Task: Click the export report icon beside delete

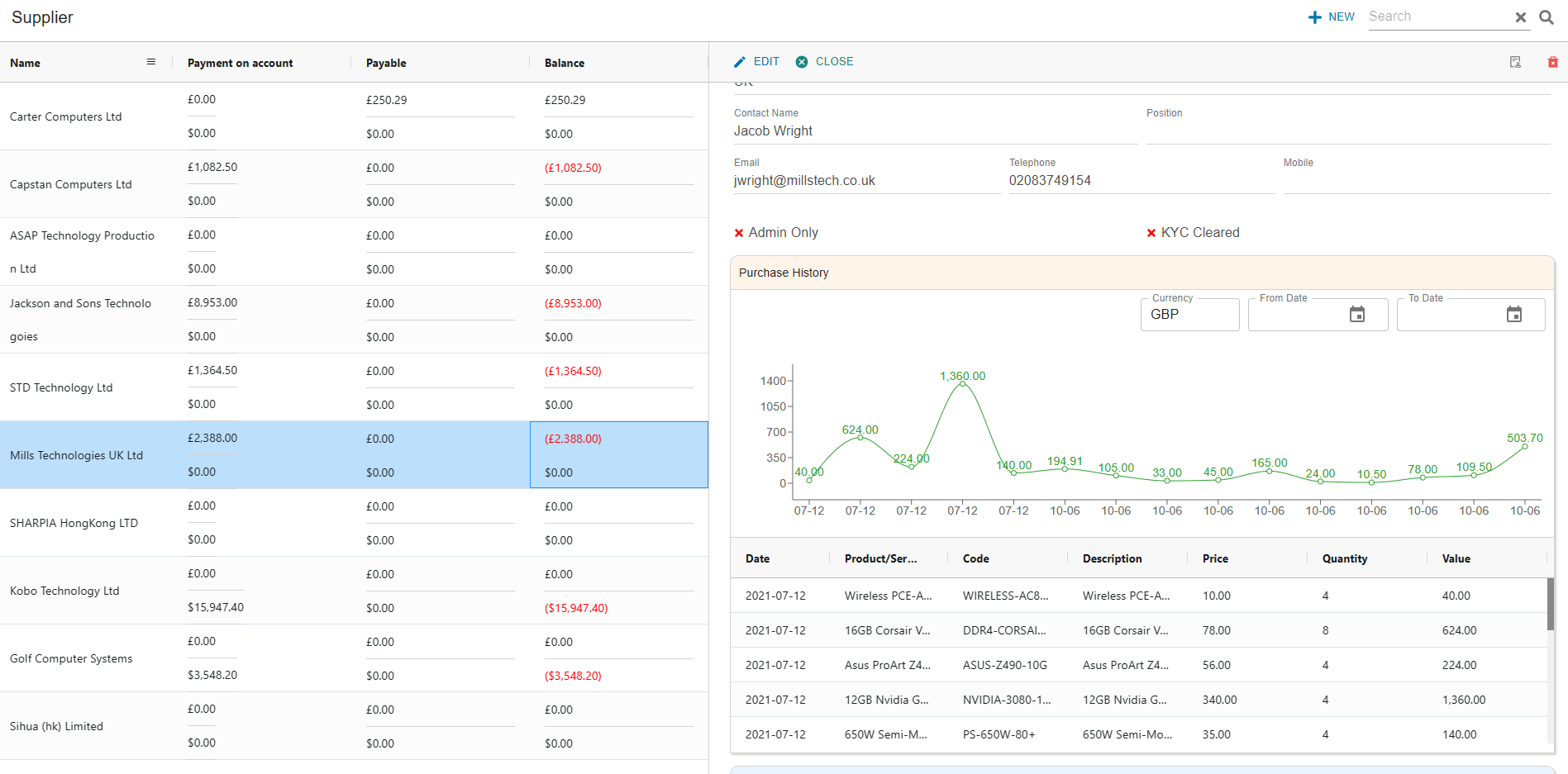Action: click(x=1515, y=62)
